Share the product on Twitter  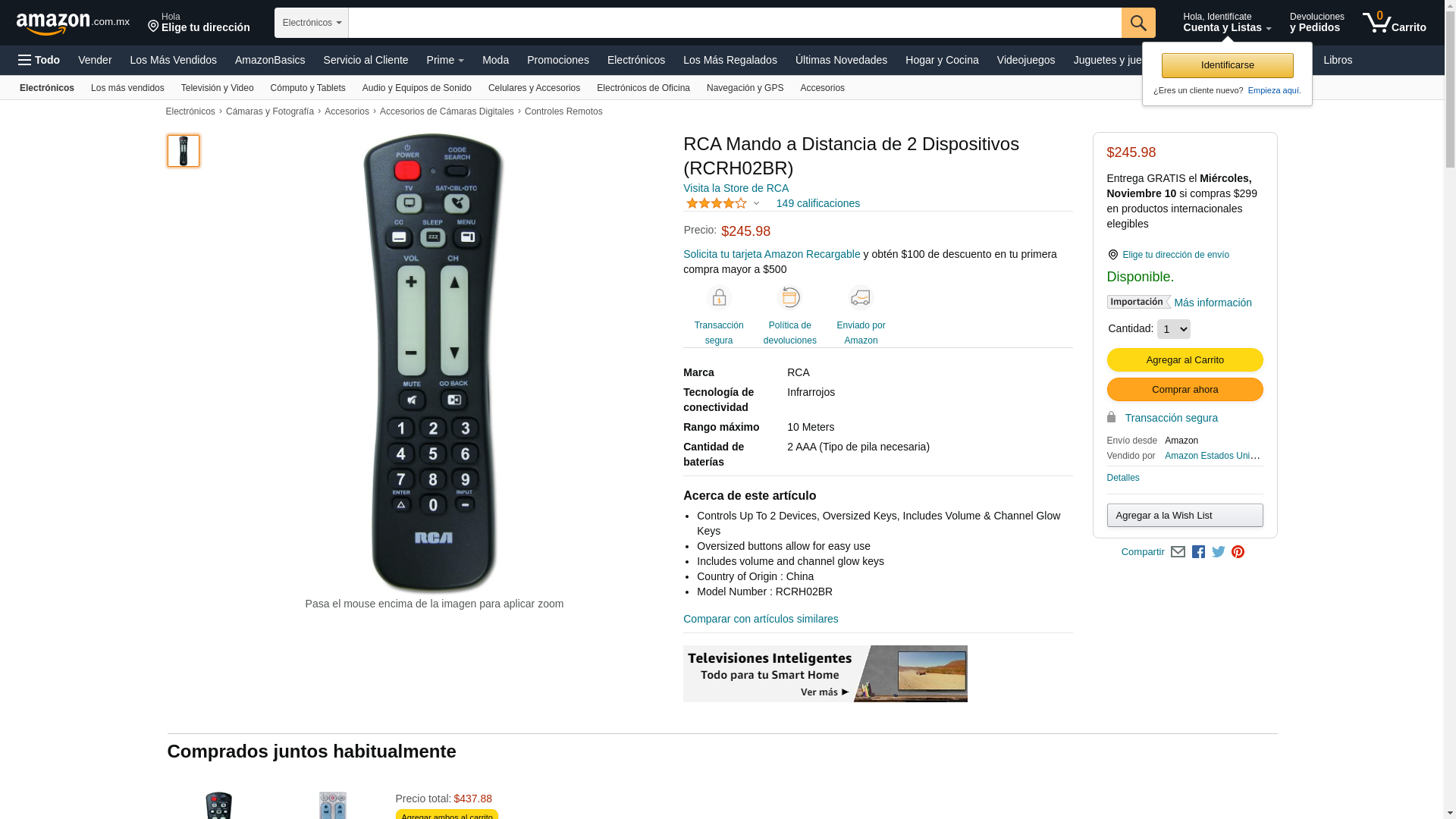[1218, 552]
